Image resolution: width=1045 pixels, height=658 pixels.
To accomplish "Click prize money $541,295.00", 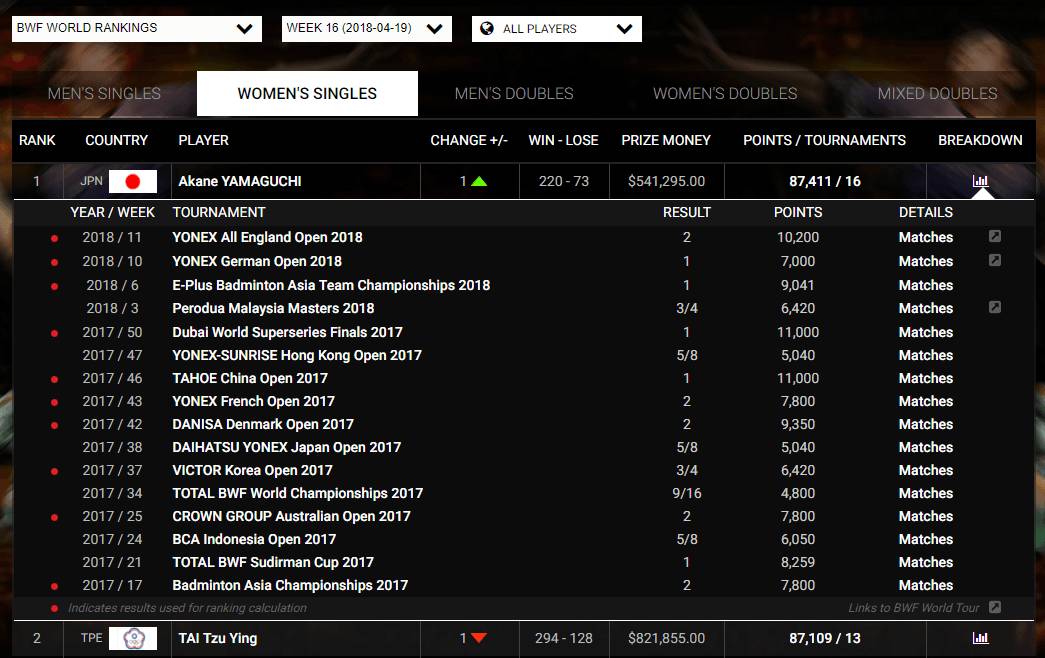I will [666, 181].
